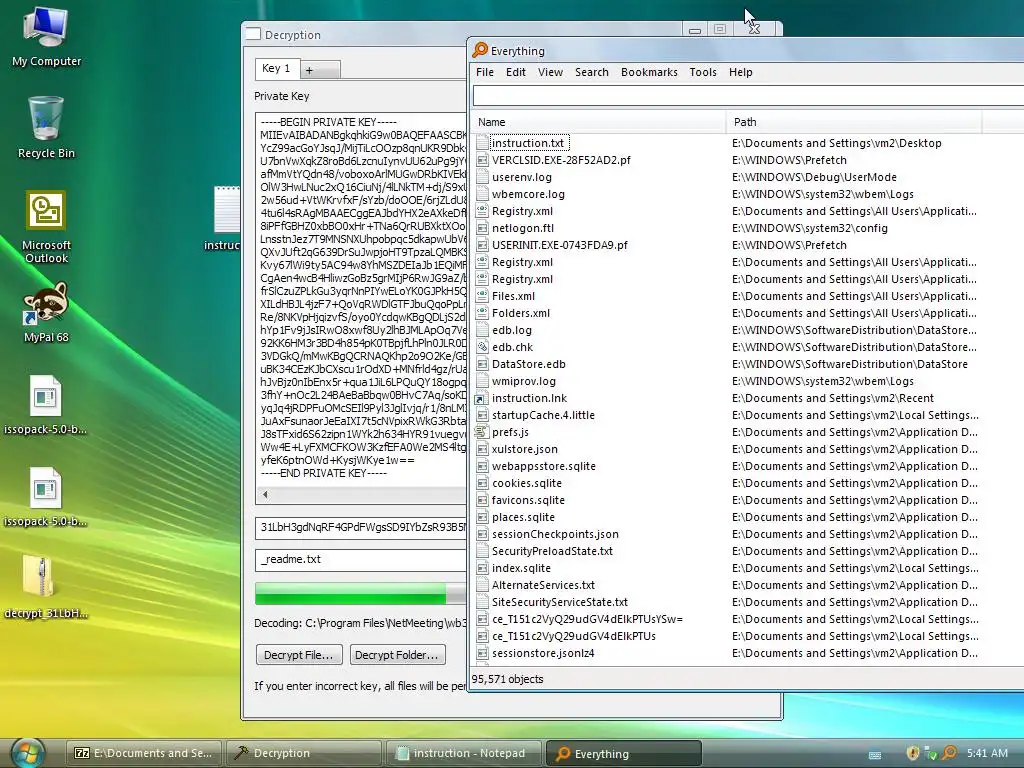
Task: Switch to 7-Zip Documents and Settings taskbar button
Action: click(144, 753)
